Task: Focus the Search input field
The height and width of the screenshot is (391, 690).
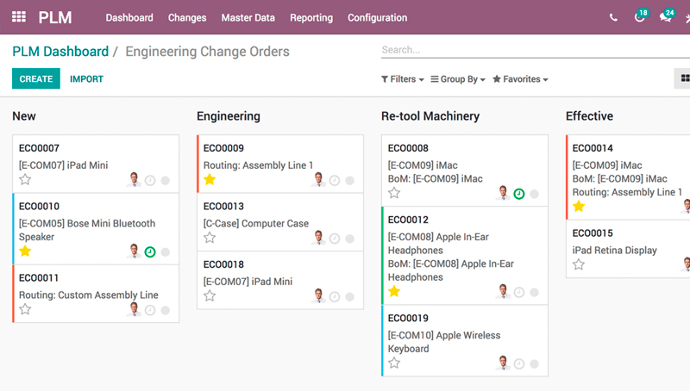Action: (535, 50)
